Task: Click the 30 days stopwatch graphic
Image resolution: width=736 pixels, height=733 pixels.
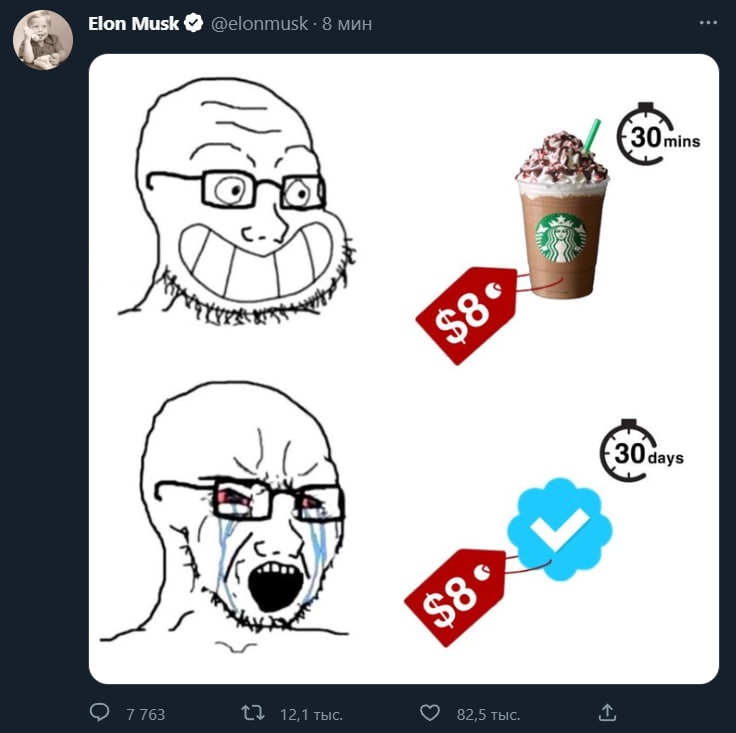Action: point(641,451)
